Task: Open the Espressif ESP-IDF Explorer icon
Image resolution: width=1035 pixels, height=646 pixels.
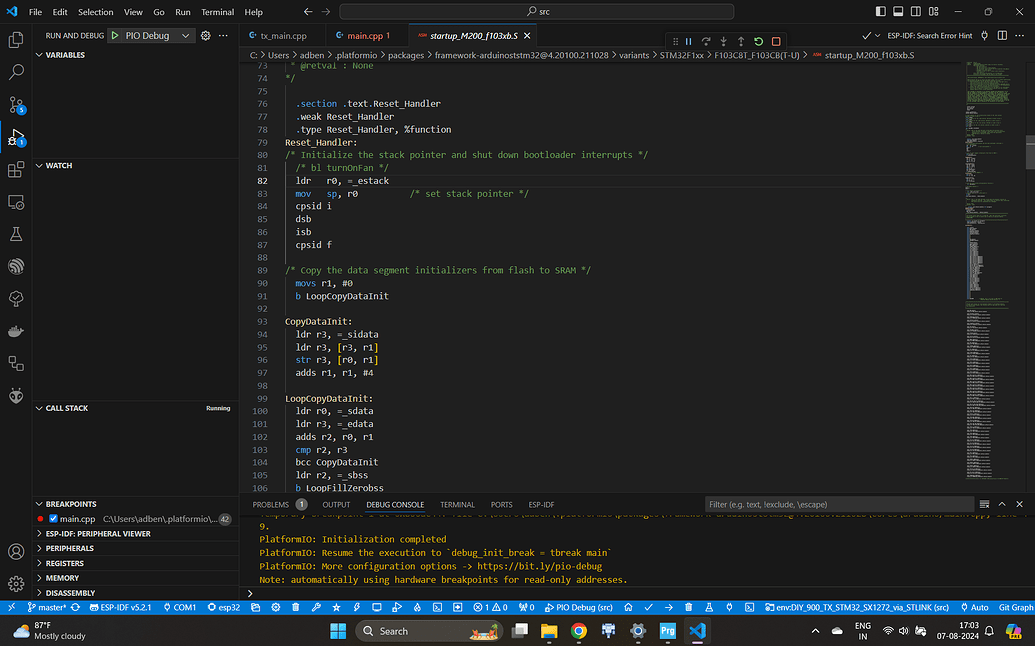Action: point(16,266)
